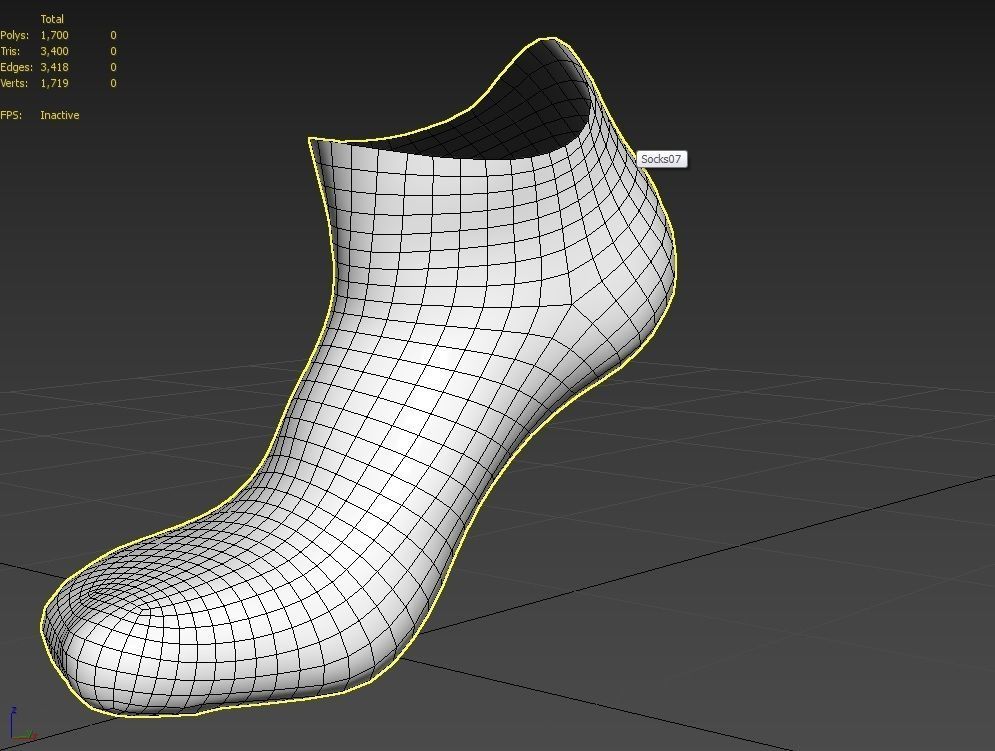Click the Total column header in statistics
The image size is (995, 751).
coord(52,19)
